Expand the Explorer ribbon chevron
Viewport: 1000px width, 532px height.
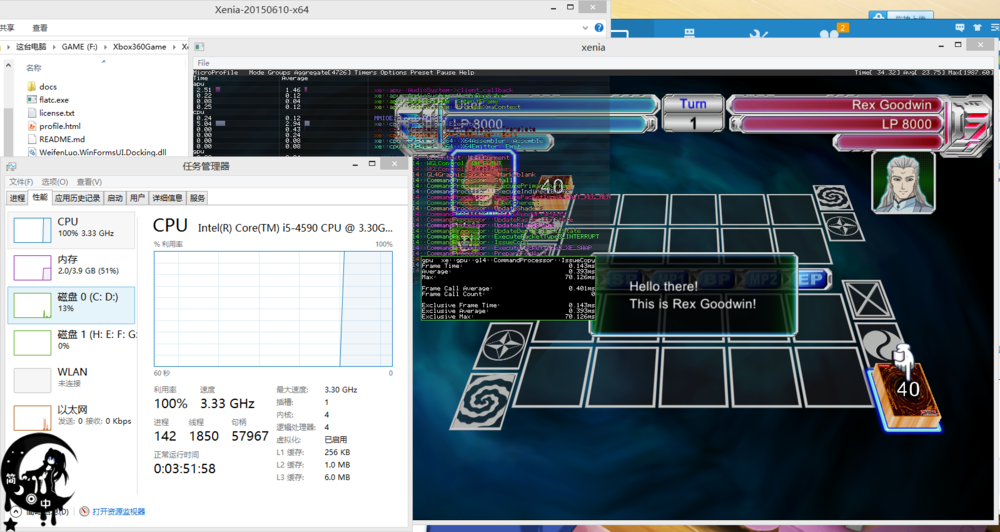pyautogui.click(x=585, y=28)
